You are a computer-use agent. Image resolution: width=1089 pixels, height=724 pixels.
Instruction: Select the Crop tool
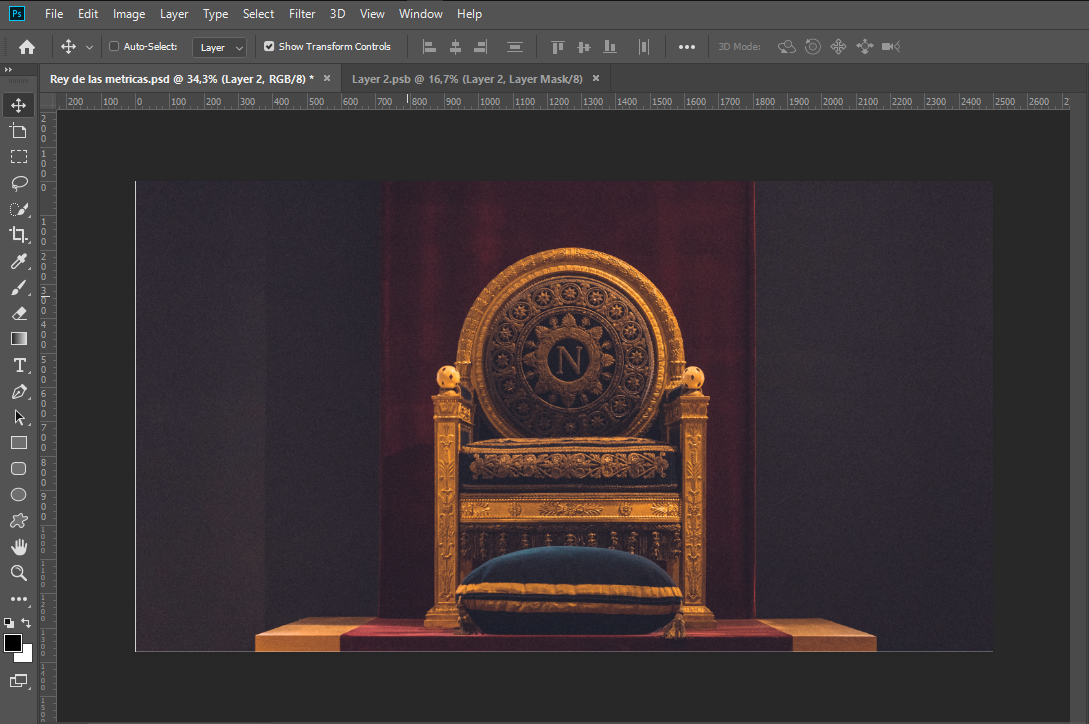pos(19,235)
